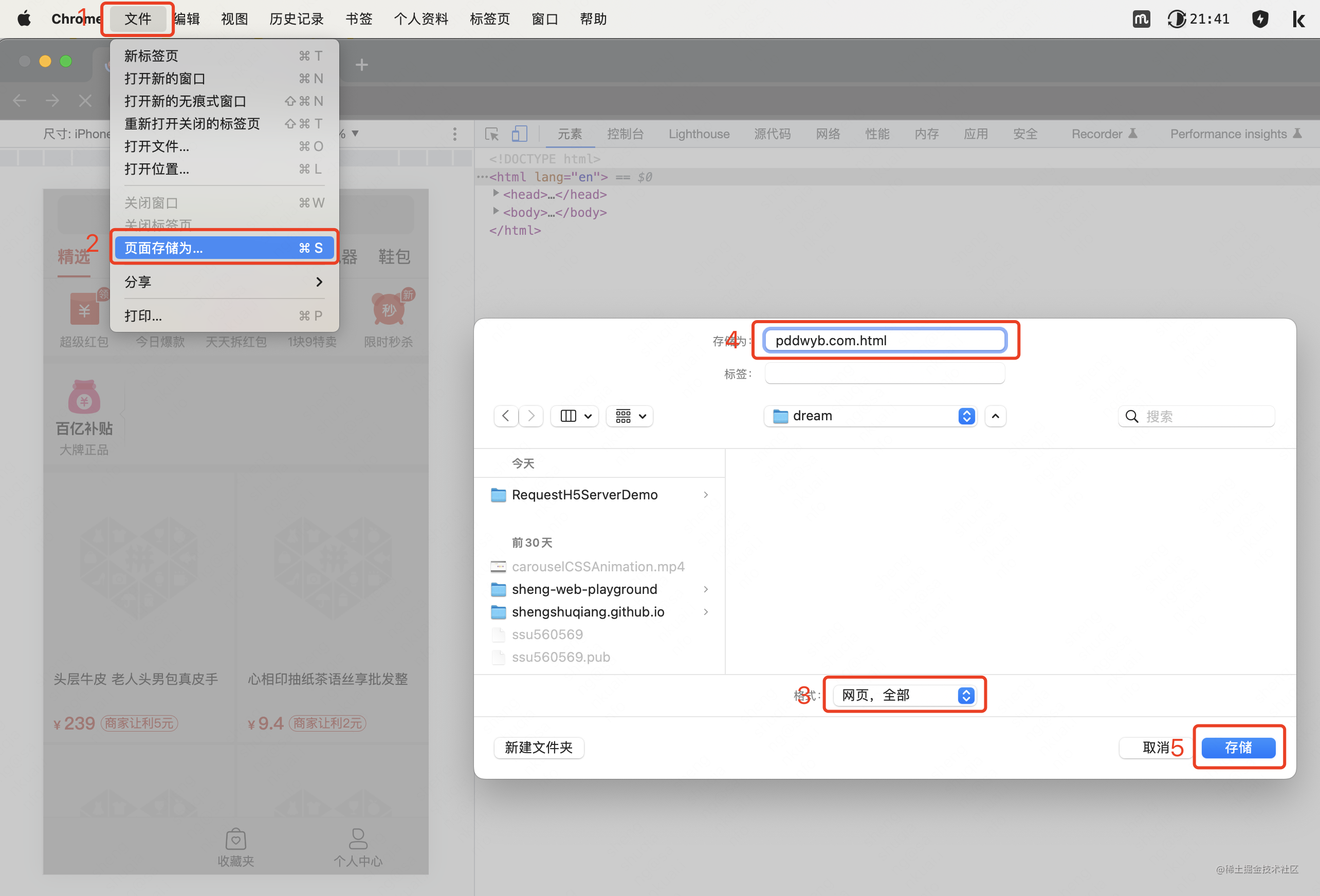Switch to 性能 DevTools tab
The width and height of the screenshot is (1320, 896).
tap(877, 134)
